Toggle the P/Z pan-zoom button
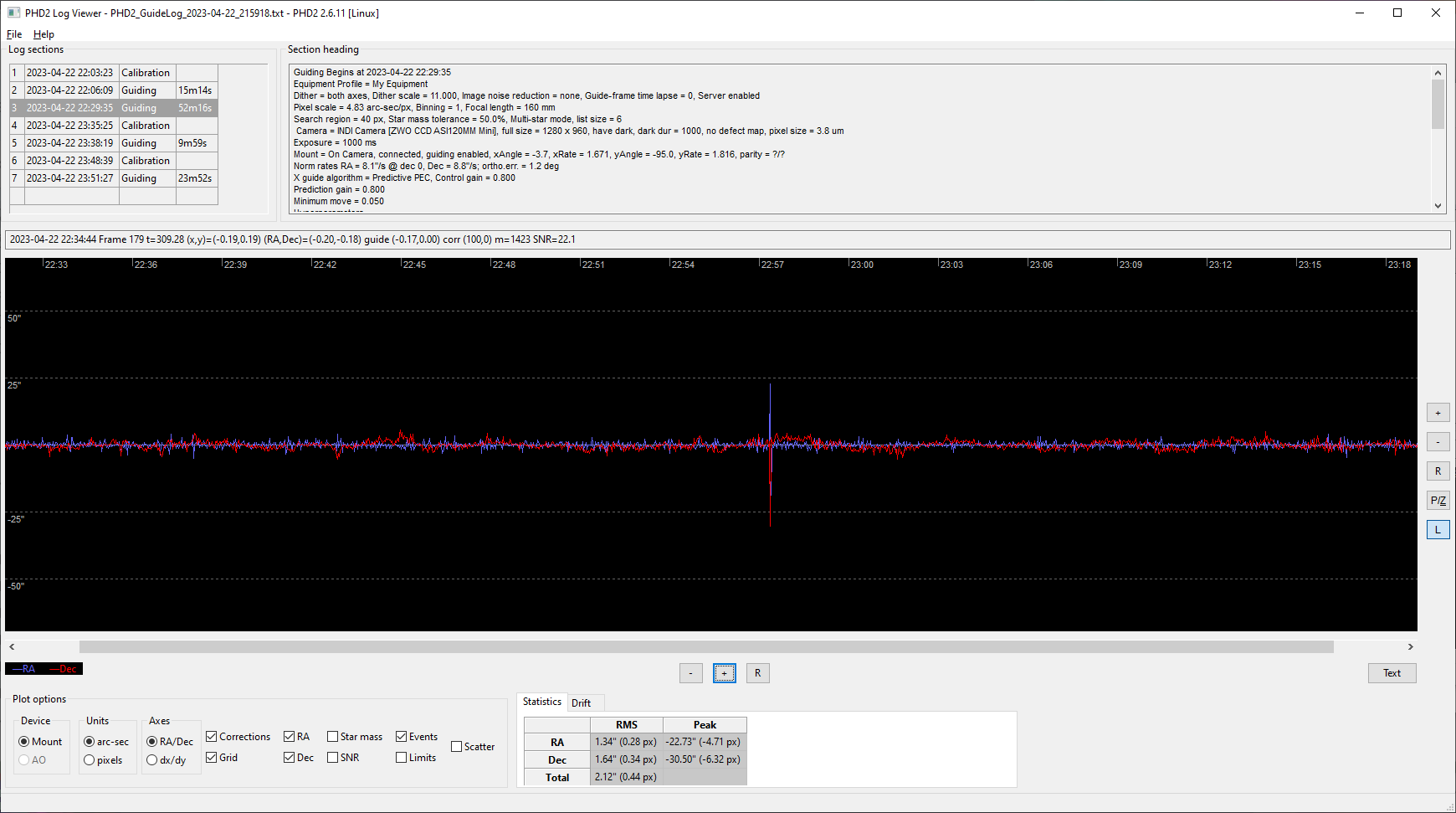 (x=1438, y=501)
